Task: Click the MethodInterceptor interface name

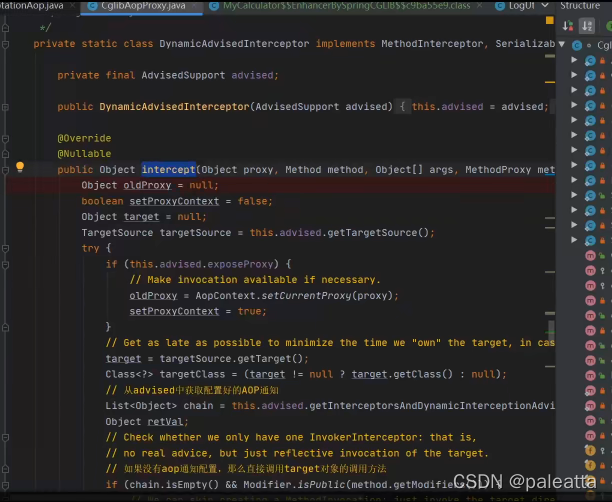Action: coord(432,44)
